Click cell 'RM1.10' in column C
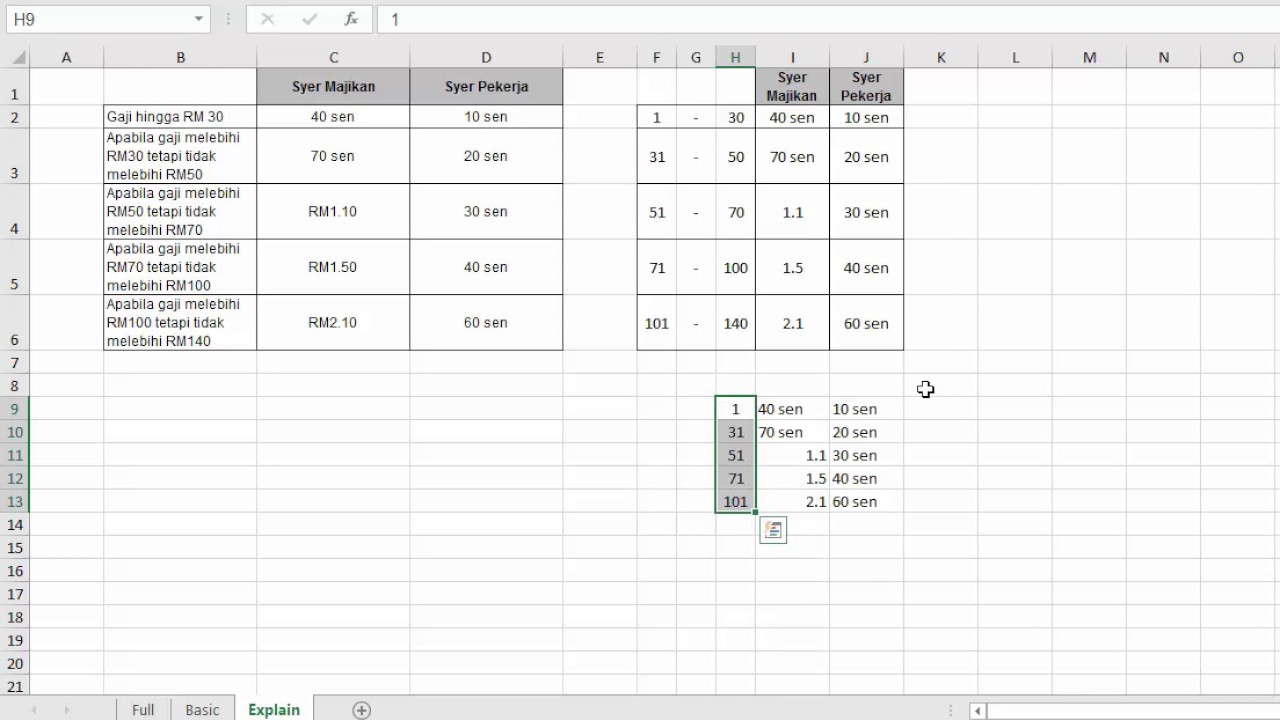 pos(333,211)
